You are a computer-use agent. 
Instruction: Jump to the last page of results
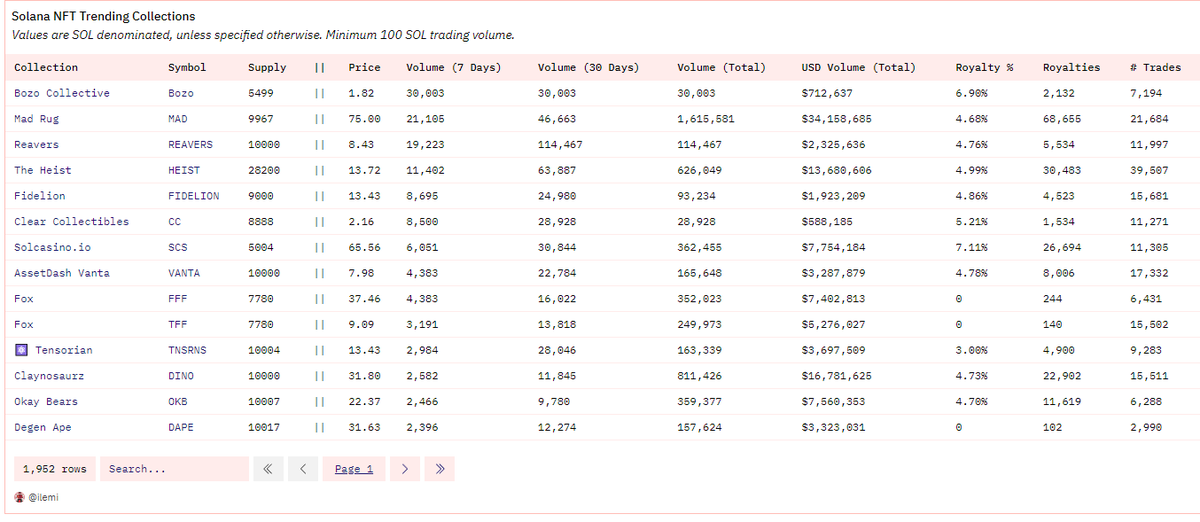point(439,469)
